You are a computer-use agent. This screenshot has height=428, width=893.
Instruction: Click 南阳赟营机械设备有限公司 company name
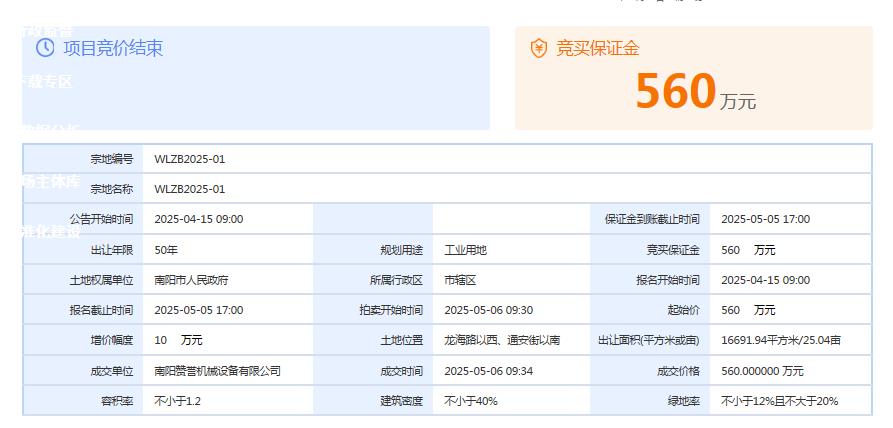[x=218, y=371]
